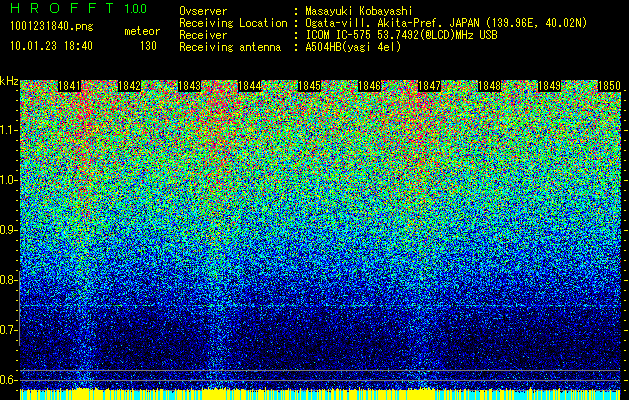629x400 pixels.
Task: Click the observer name Masayuki Kobayashi
Action: pyautogui.click(x=359, y=11)
